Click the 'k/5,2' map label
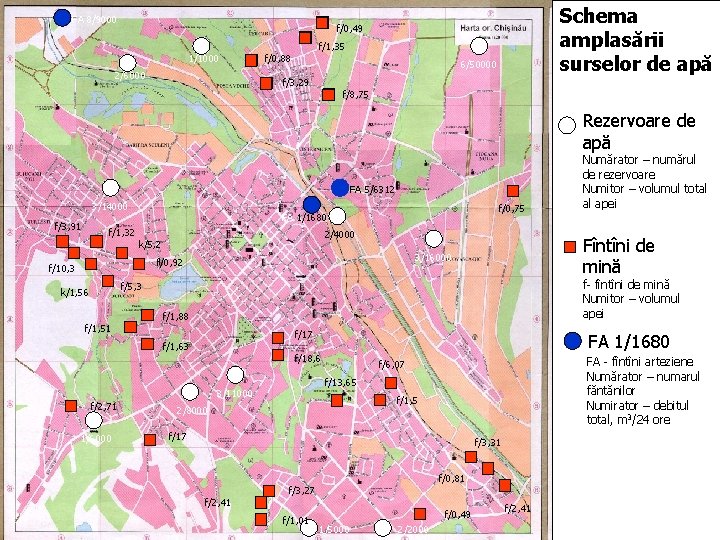The image size is (720, 540). (x=149, y=245)
